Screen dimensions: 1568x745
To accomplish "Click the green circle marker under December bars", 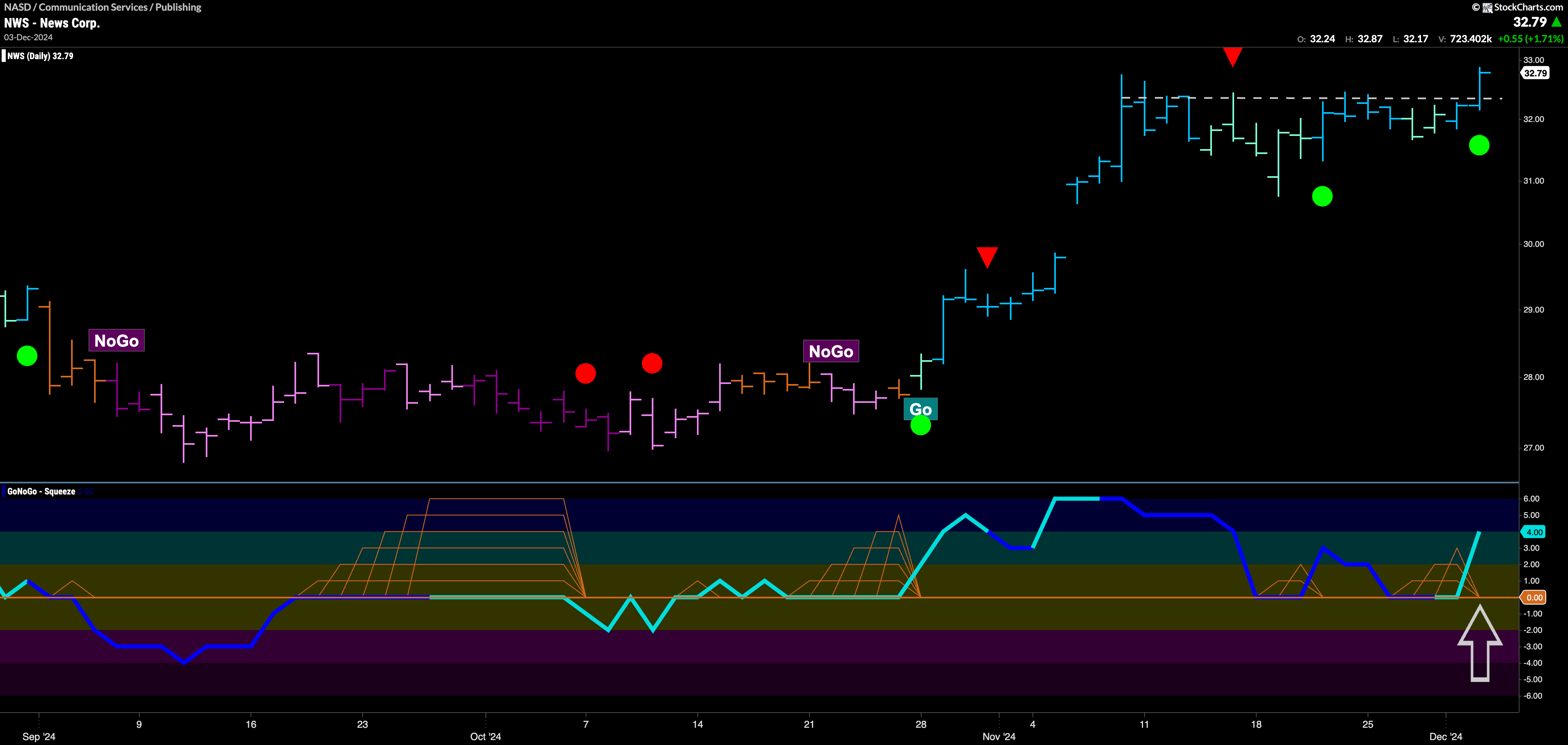I will pos(1479,145).
